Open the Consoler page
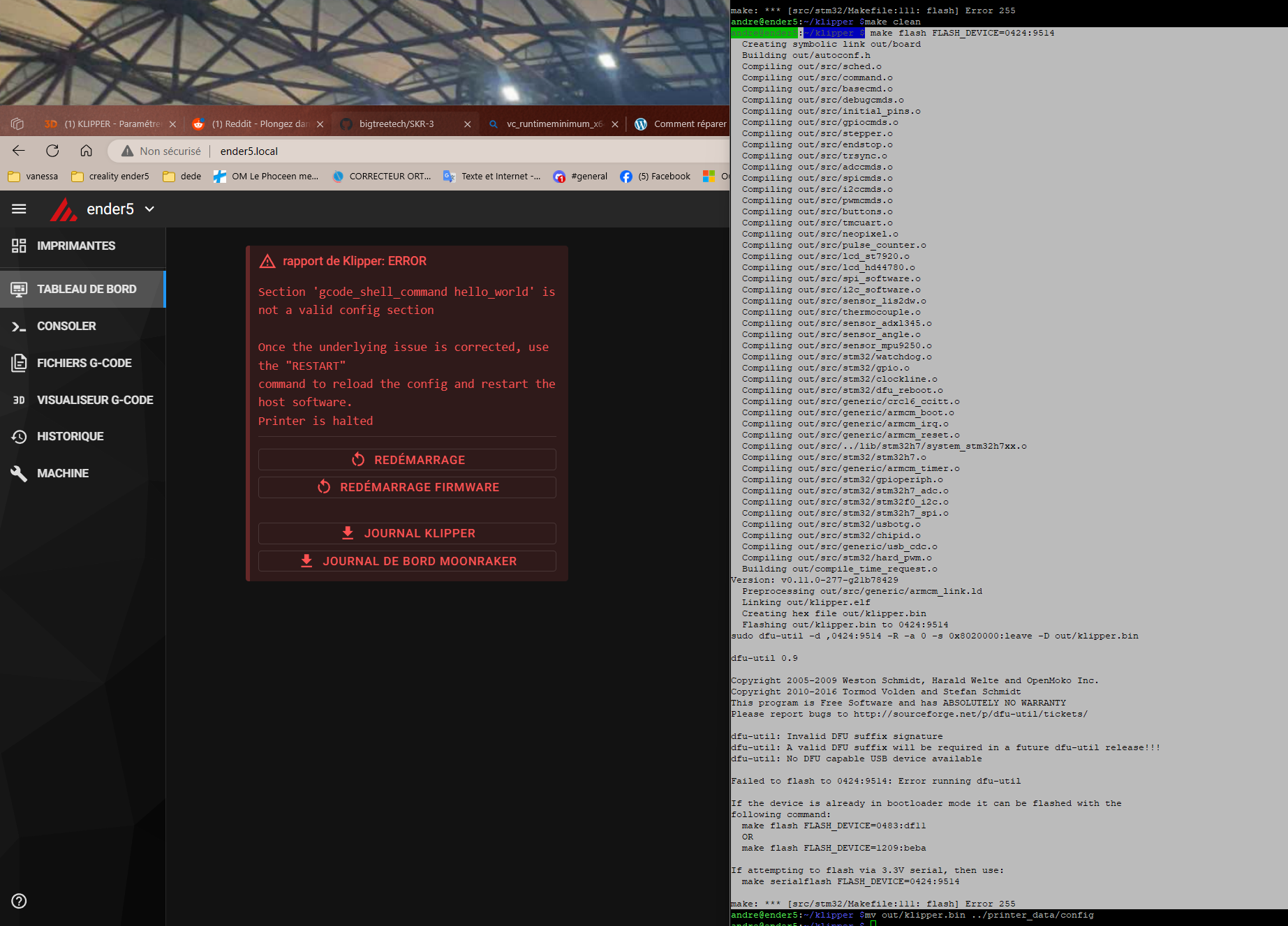Viewport: 1288px width, 926px height. [x=82, y=326]
